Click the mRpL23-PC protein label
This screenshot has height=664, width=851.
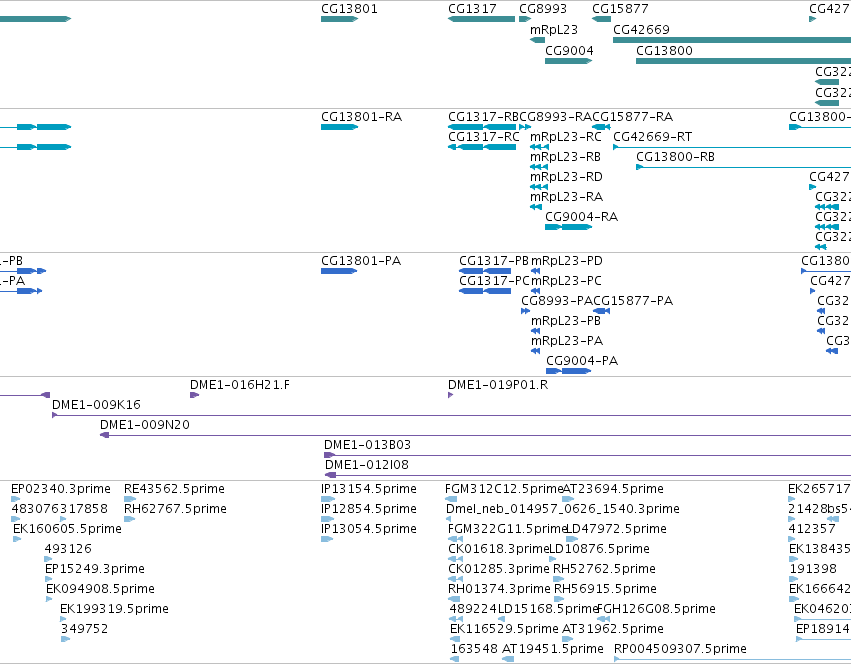click(x=566, y=281)
